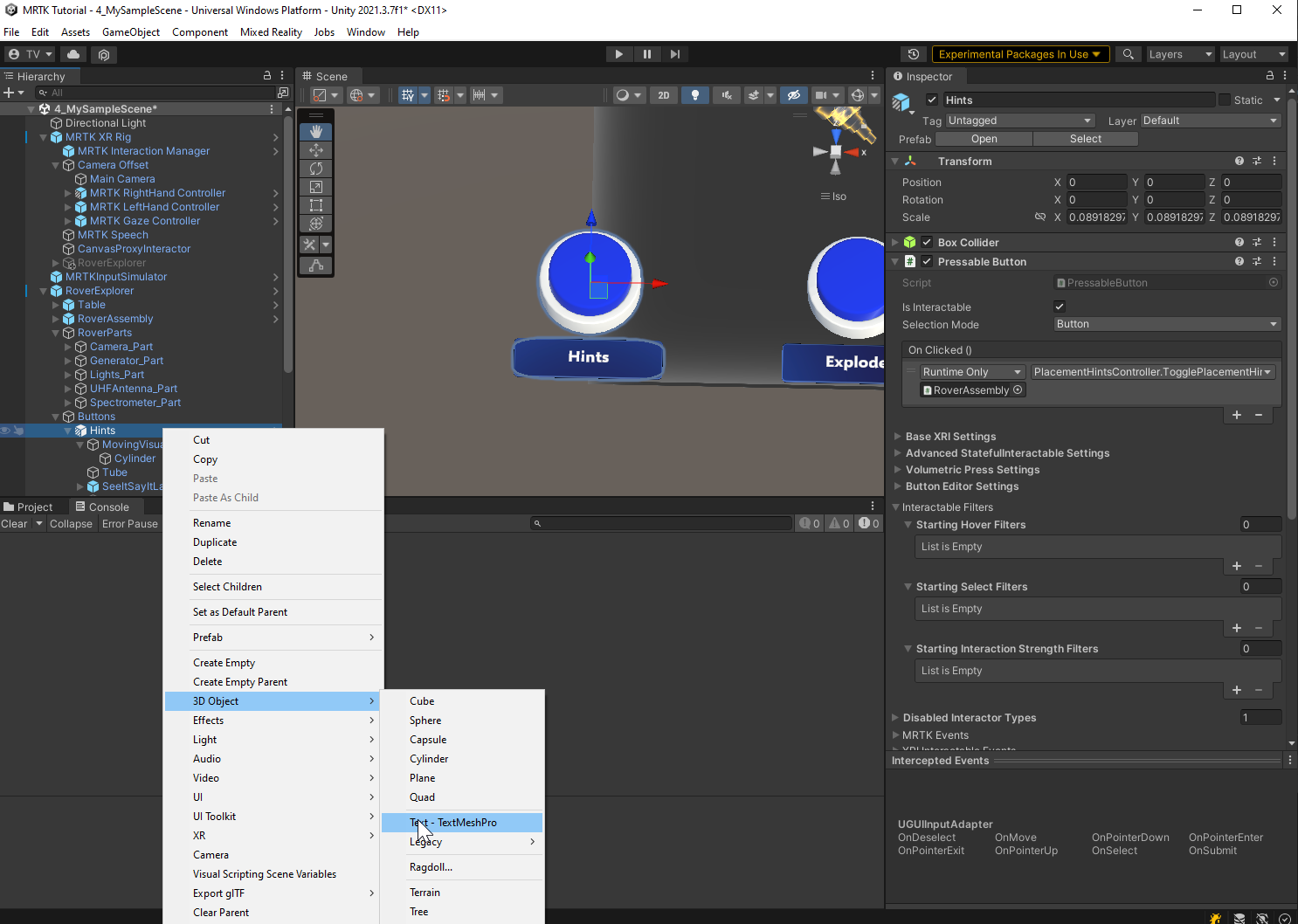Switch the Scene view to 2D mode
Viewport: 1298px width, 924px height.
point(664,94)
